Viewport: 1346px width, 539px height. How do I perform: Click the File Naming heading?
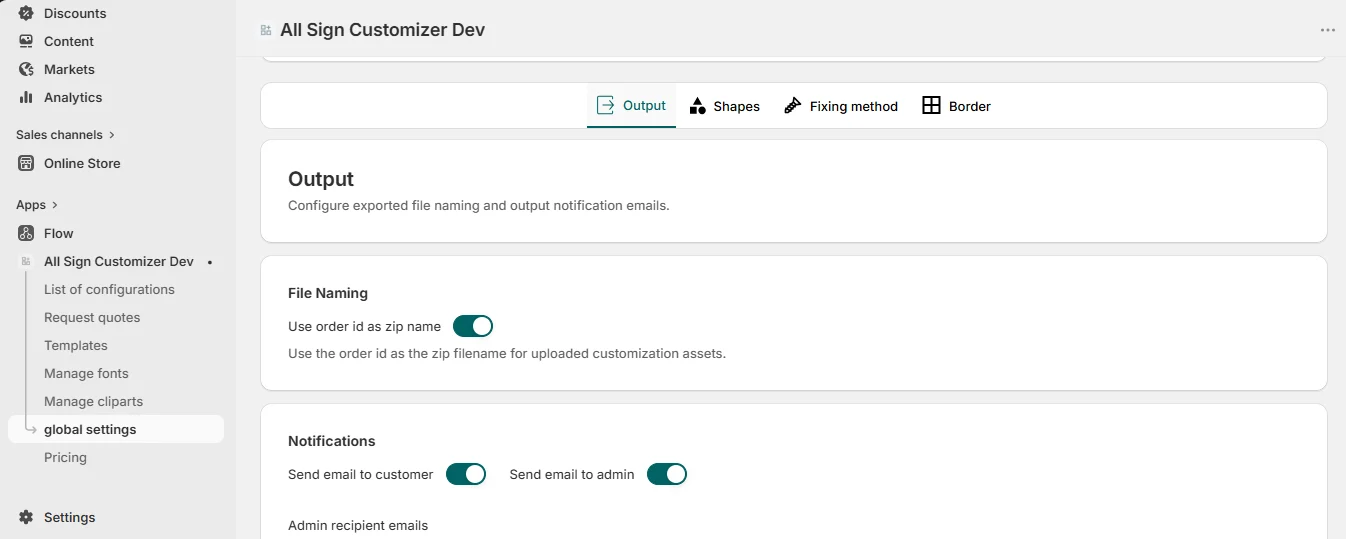pyautogui.click(x=328, y=293)
